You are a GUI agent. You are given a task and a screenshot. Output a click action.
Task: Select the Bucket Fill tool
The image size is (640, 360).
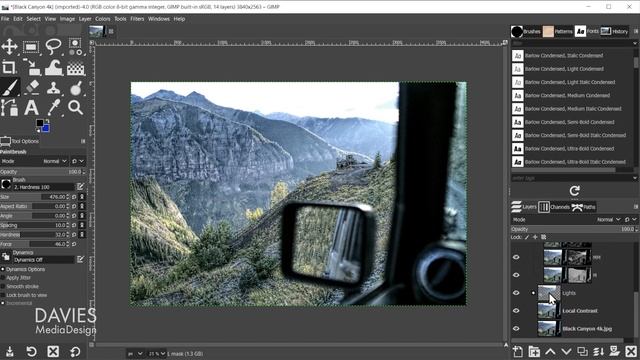pyautogui.click(x=75, y=67)
